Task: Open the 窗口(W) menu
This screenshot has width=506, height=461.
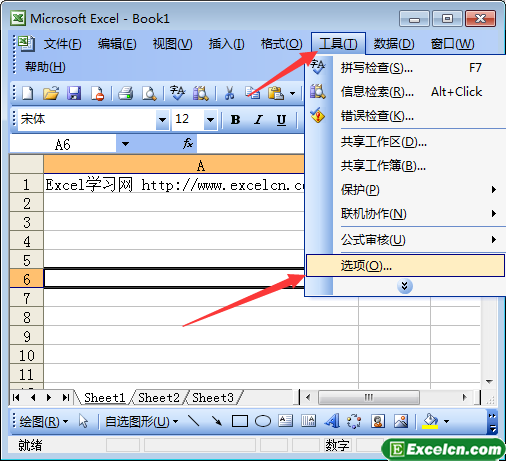Action: (452, 44)
